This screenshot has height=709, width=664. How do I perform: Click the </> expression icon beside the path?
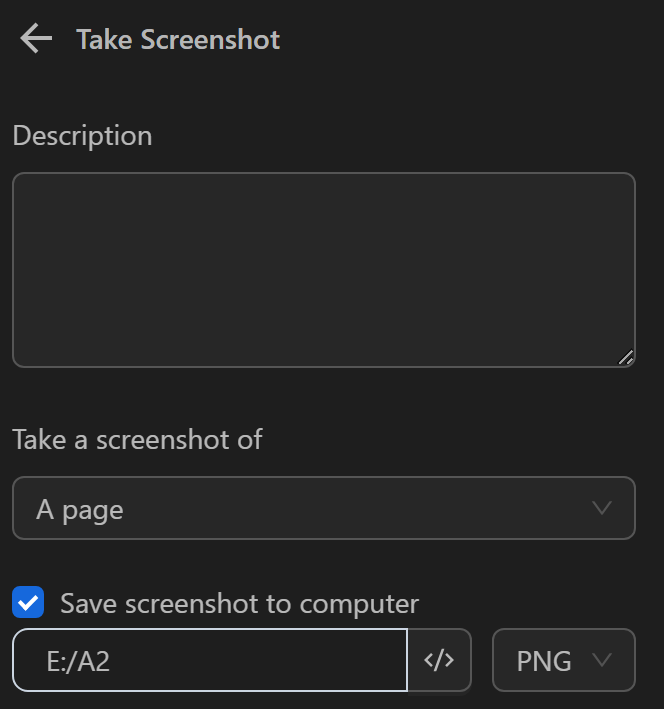coord(439,660)
